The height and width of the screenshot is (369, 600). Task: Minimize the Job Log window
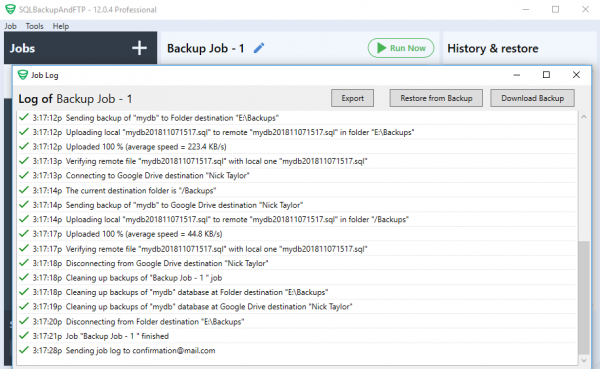(517, 75)
